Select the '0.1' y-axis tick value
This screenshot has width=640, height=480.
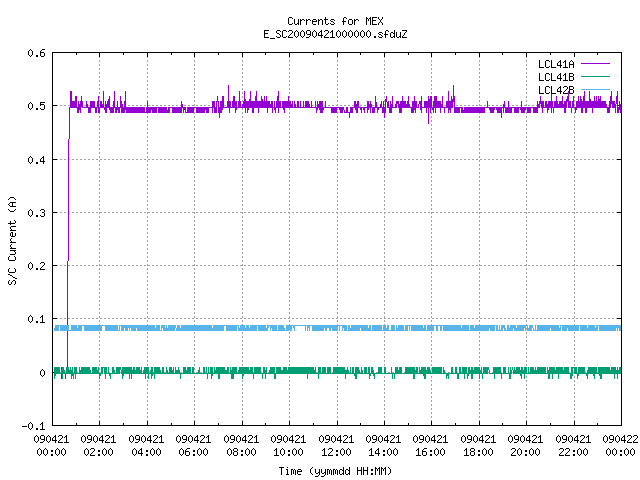(36, 319)
